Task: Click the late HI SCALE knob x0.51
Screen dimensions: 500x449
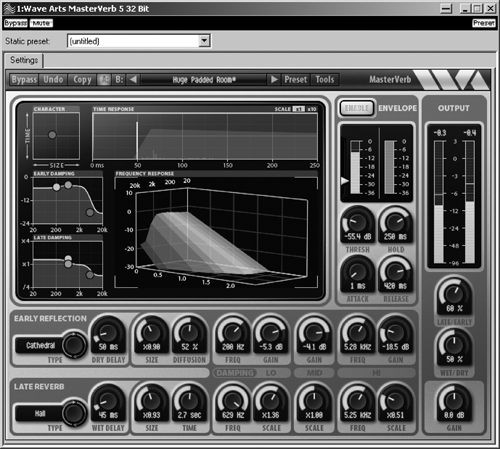Action: pyautogui.click(x=395, y=401)
